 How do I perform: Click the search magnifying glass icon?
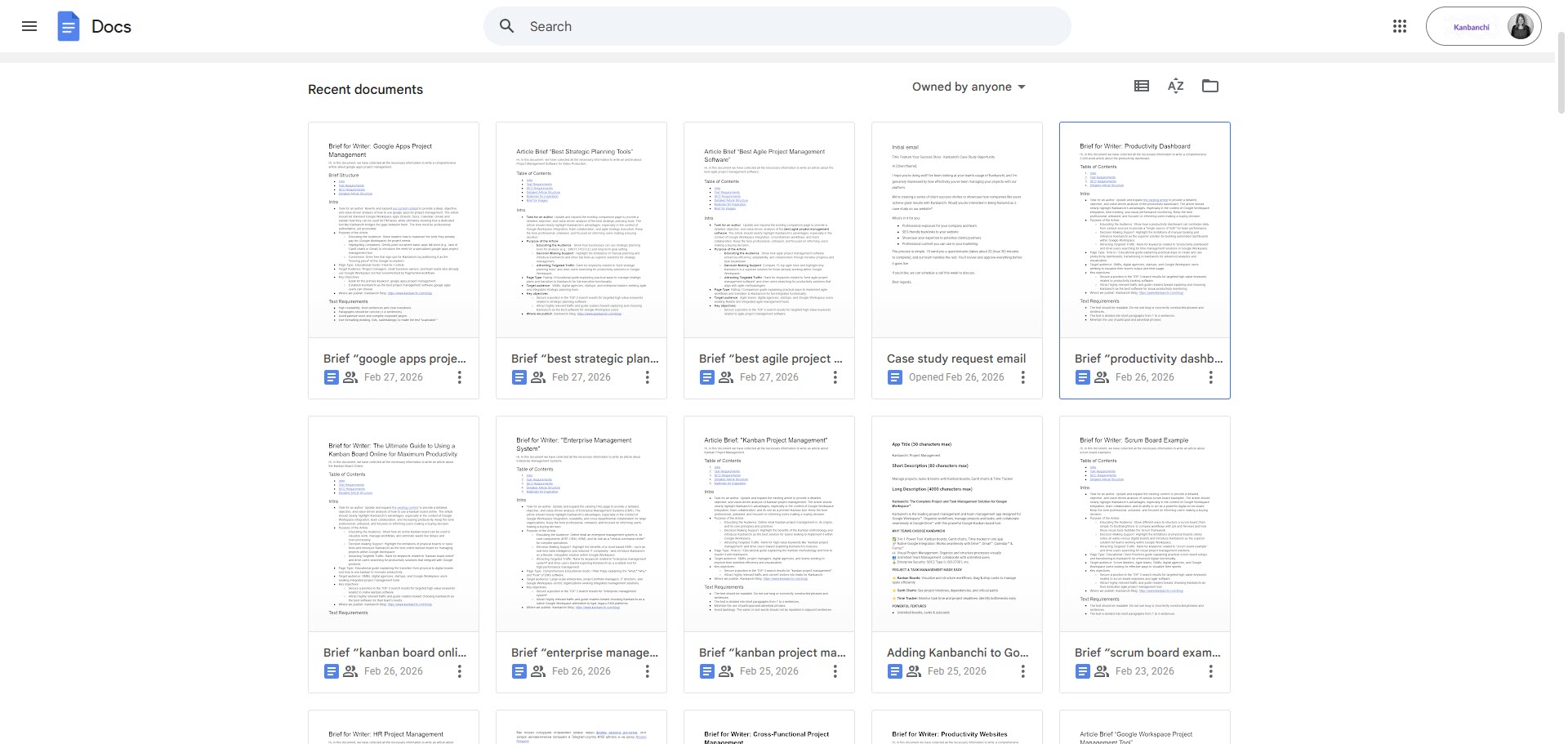[x=507, y=26]
